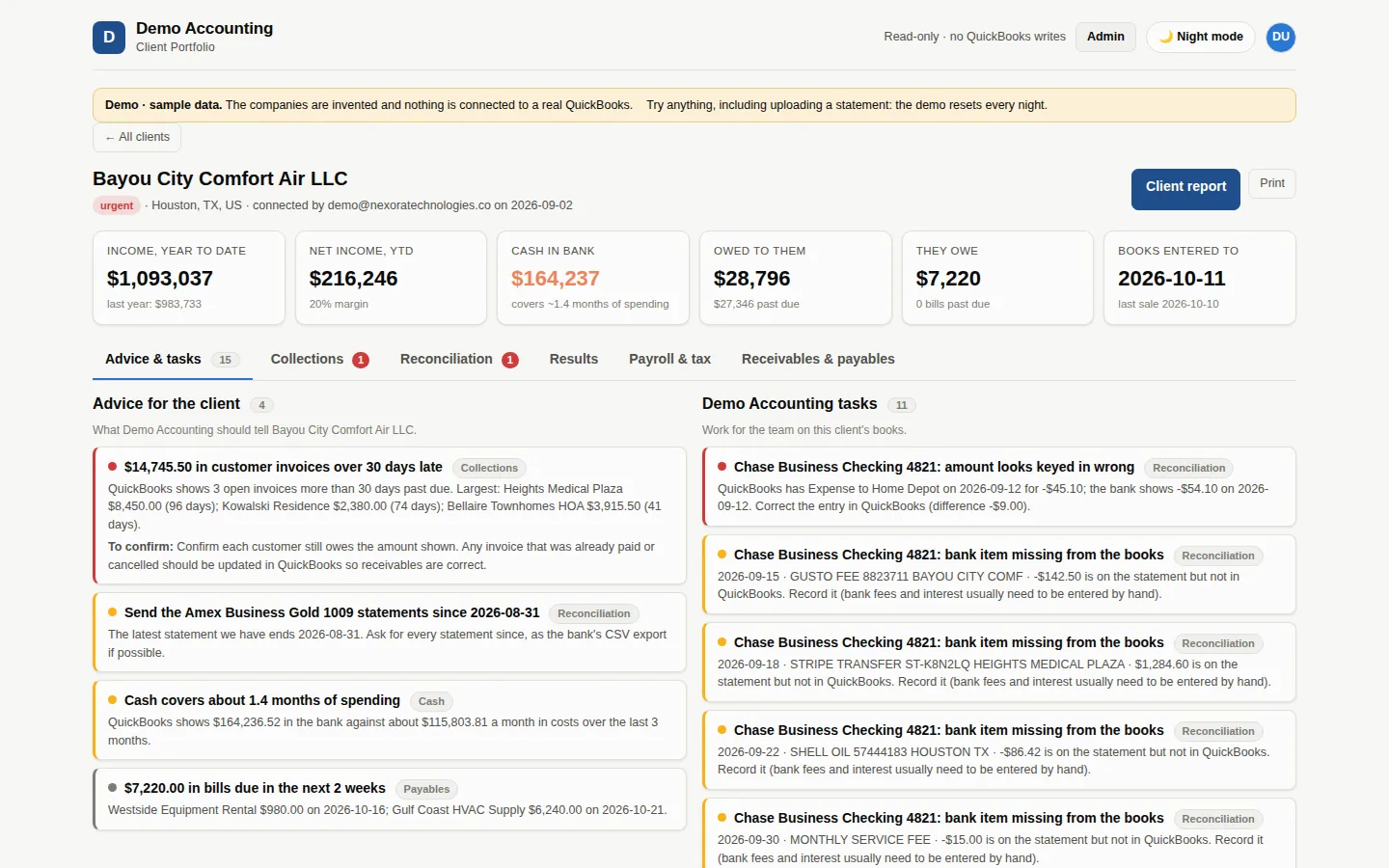Image resolution: width=1389 pixels, height=868 pixels.
Task: Click the Cash in Bank amount $164,237
Action: point(556,279)
